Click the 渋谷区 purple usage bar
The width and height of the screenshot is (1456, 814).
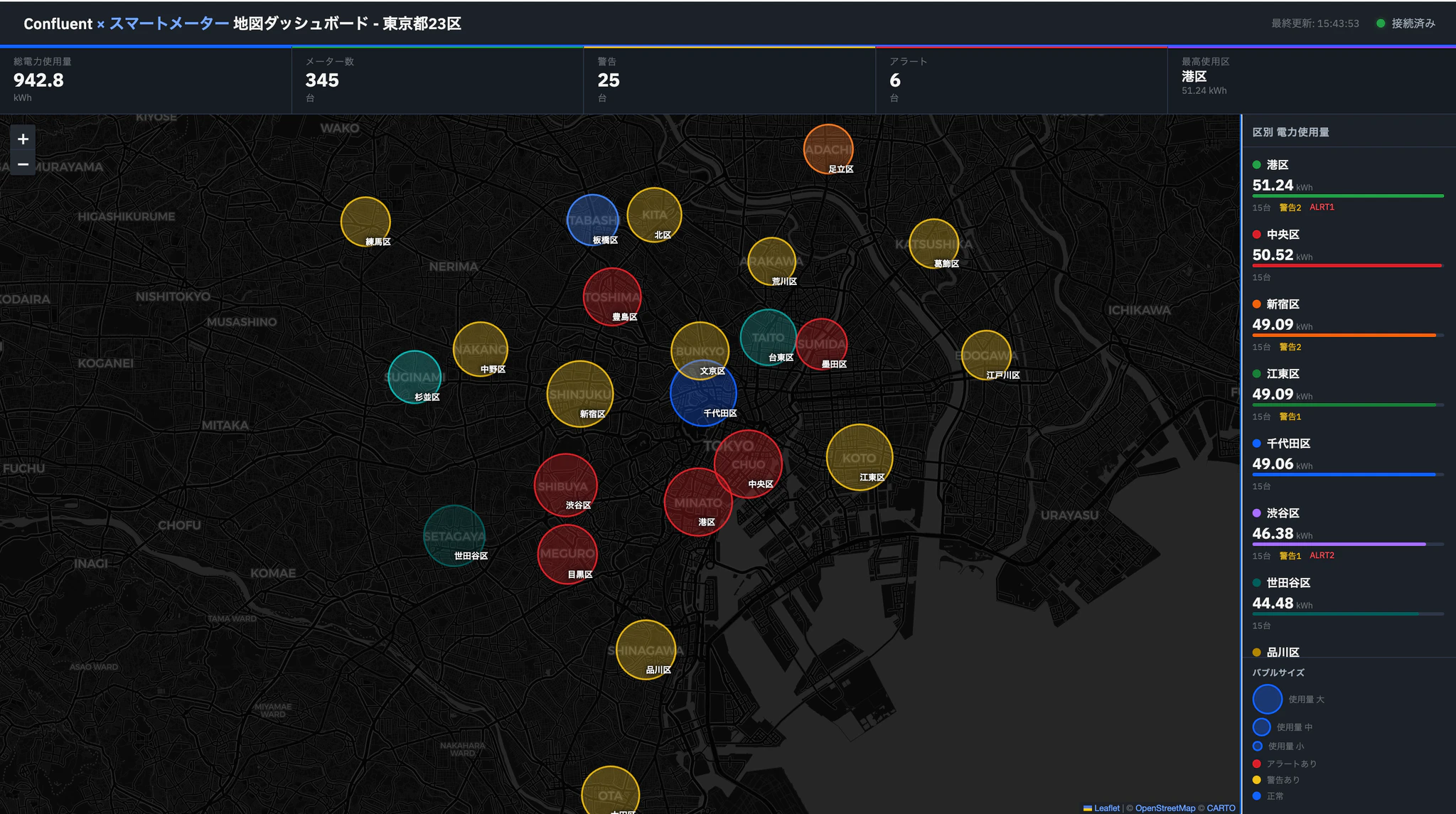point(1339,544)
